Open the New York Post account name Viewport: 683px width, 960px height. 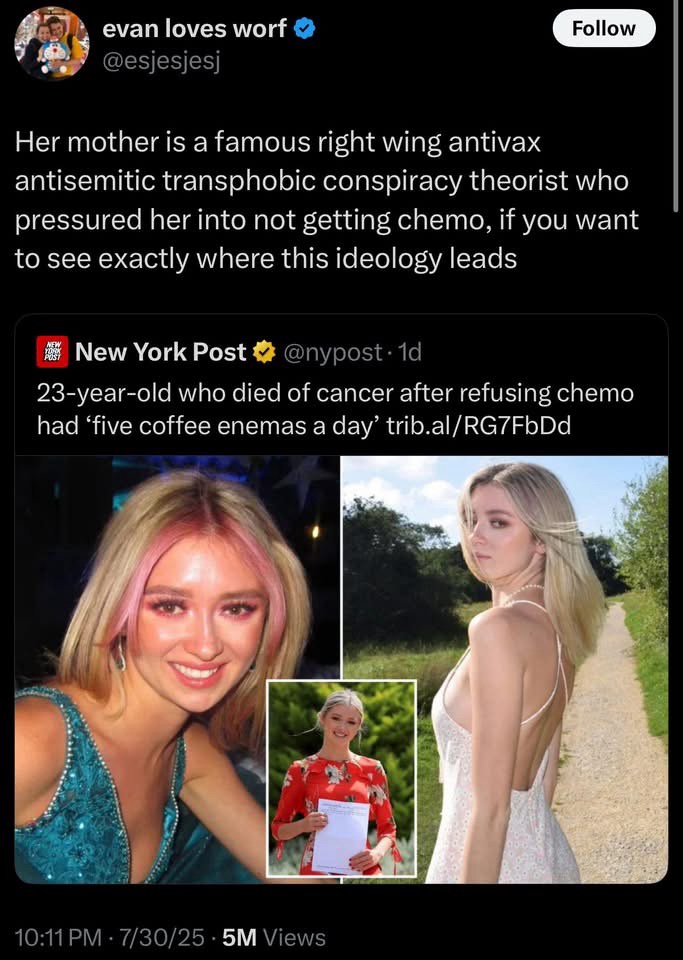(x=160, y=351)
